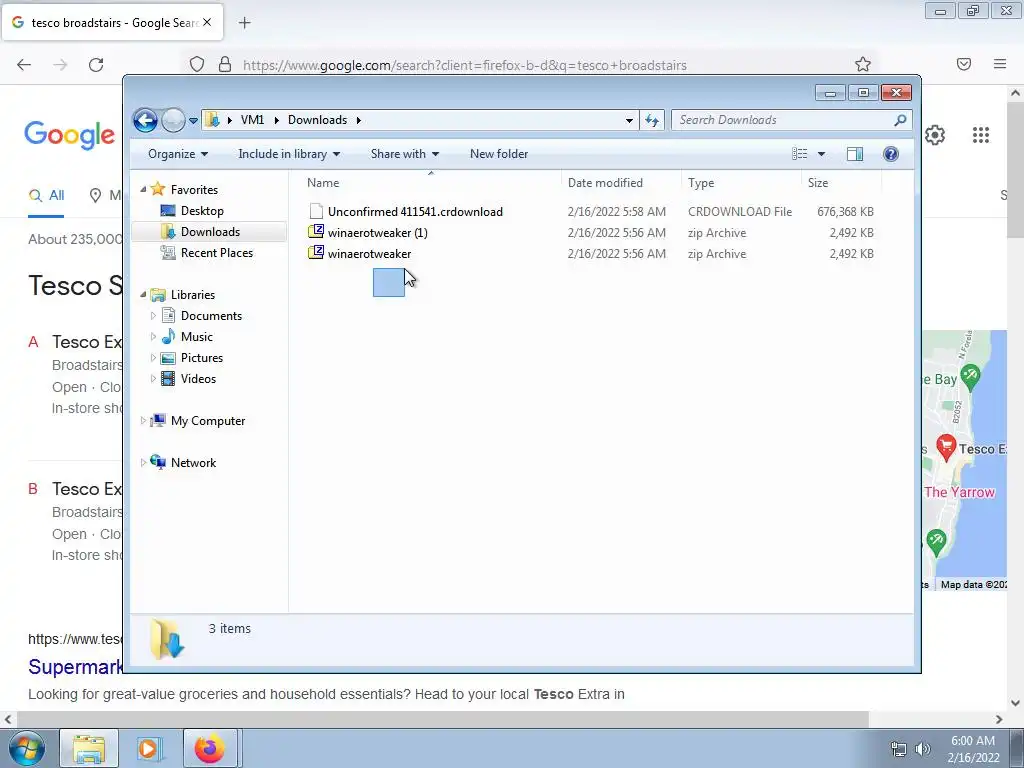Click the refresh button beside address bar

pyautogui.click(x=652, y=120)
